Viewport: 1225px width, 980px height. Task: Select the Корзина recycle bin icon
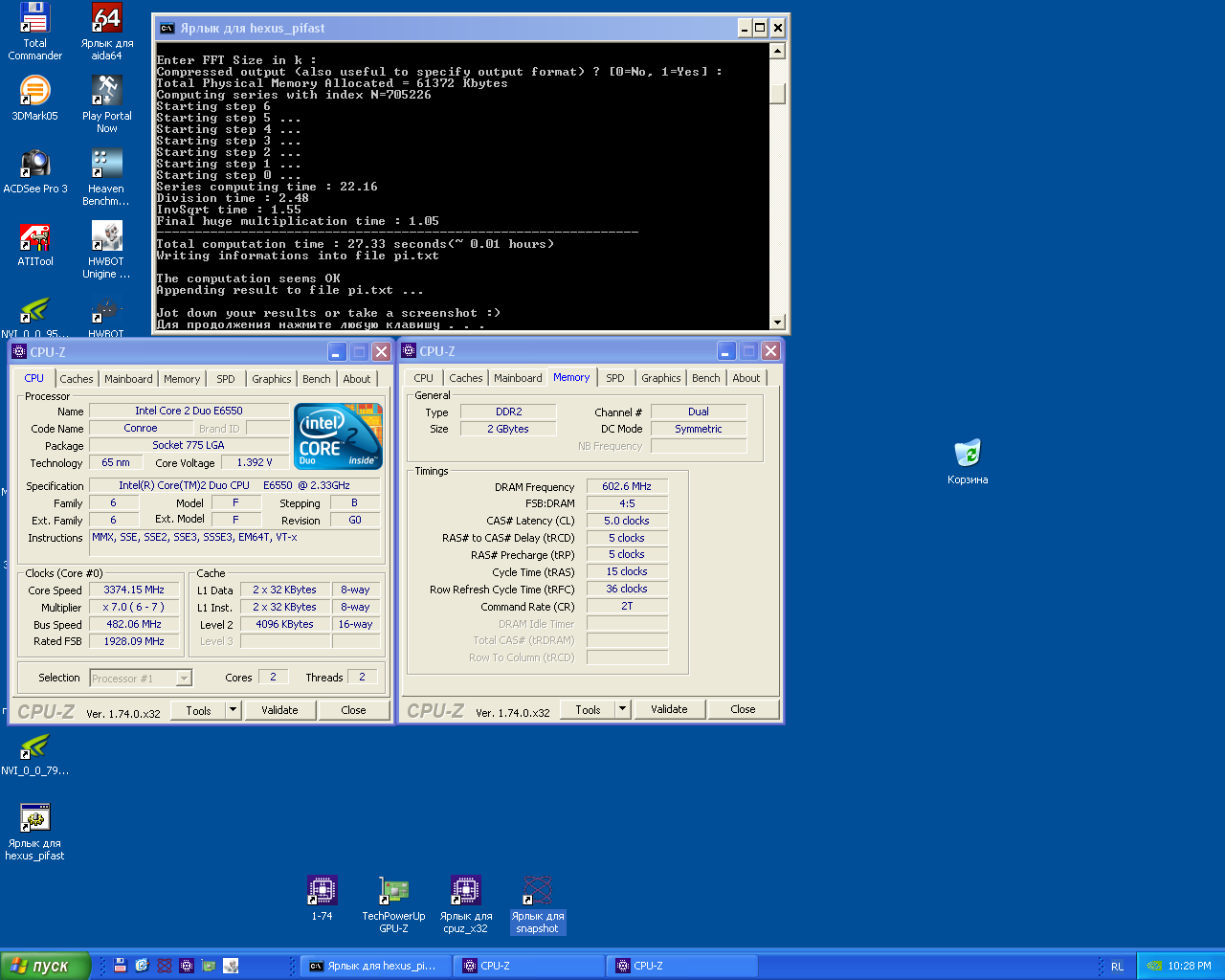click(968, 462)
